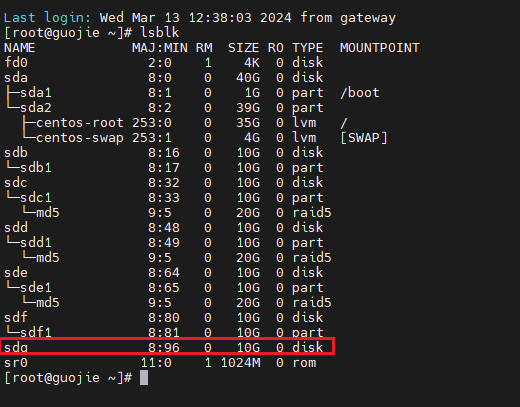Click the sdf disk name
This screenshot has width=520, height=407.
[x=16, y=318]
